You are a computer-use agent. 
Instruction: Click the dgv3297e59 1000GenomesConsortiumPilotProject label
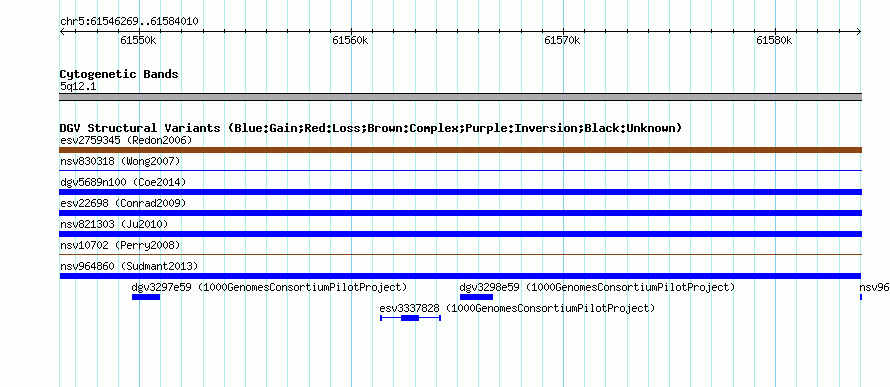269,287
